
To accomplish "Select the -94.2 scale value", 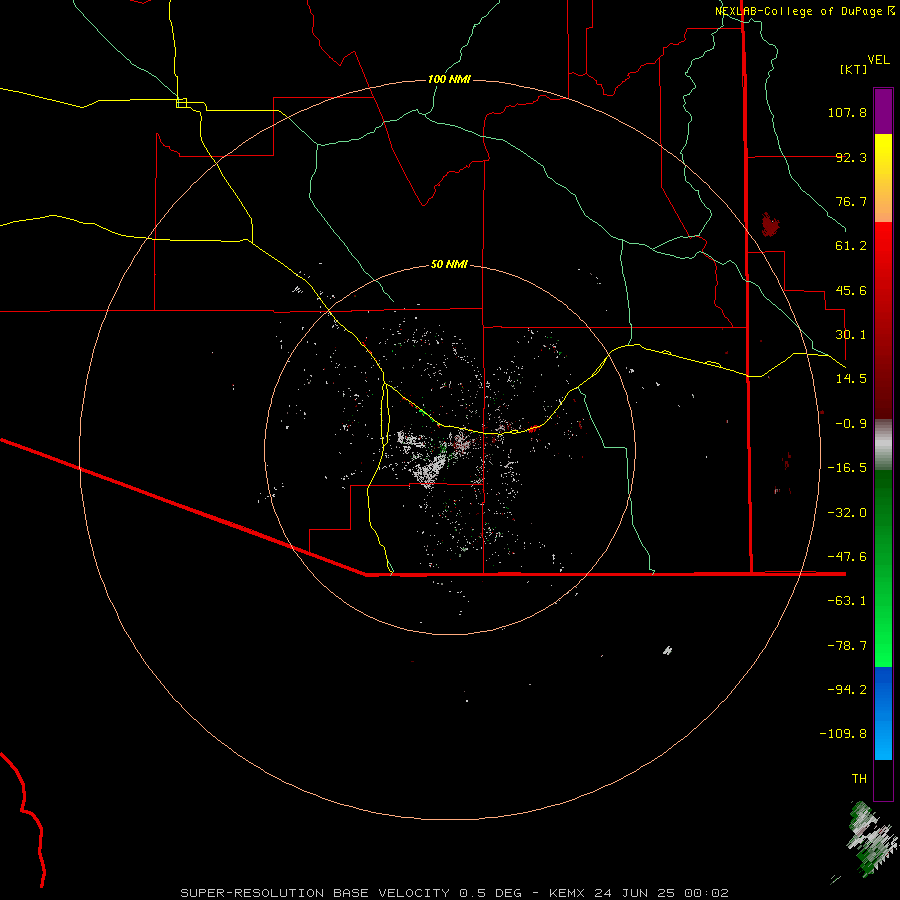I will [847, 689].
